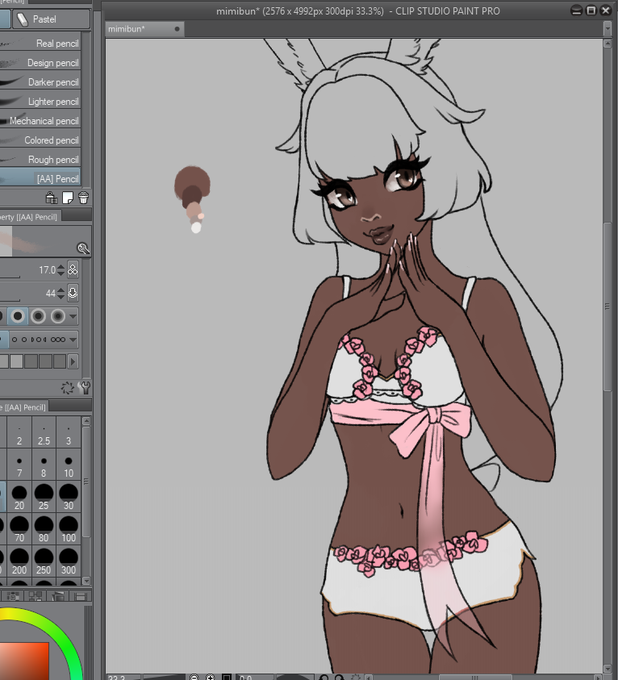Choose brush size preset 30

68,498
